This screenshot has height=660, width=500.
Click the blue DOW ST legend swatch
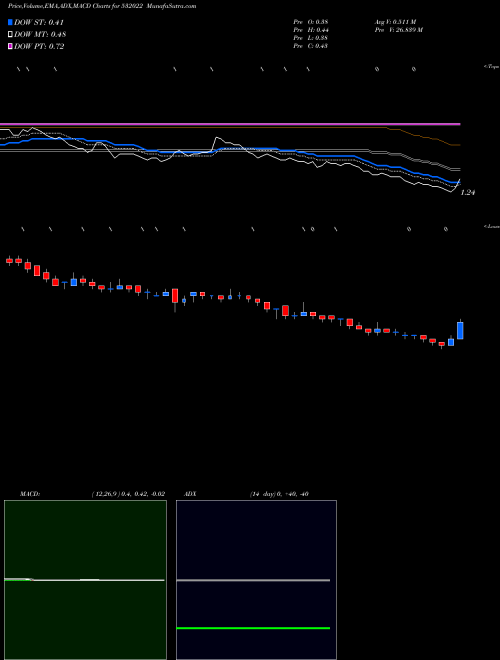pos(10,22)
